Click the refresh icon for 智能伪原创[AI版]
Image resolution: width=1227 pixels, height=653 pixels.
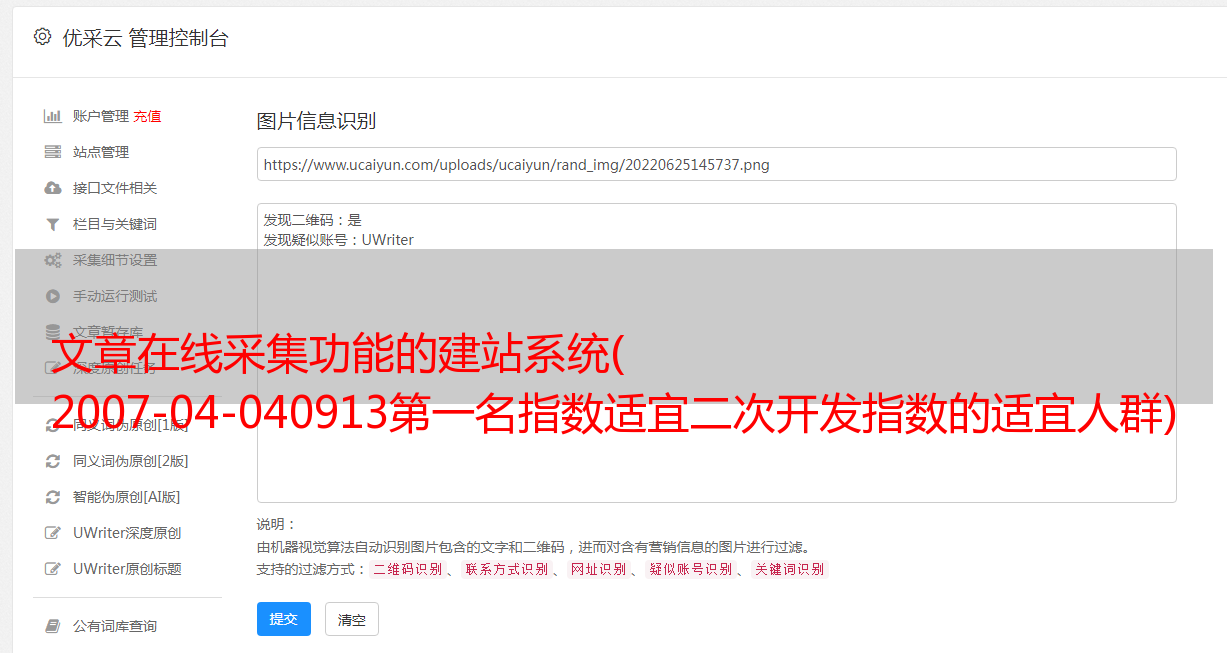point(53,497)
